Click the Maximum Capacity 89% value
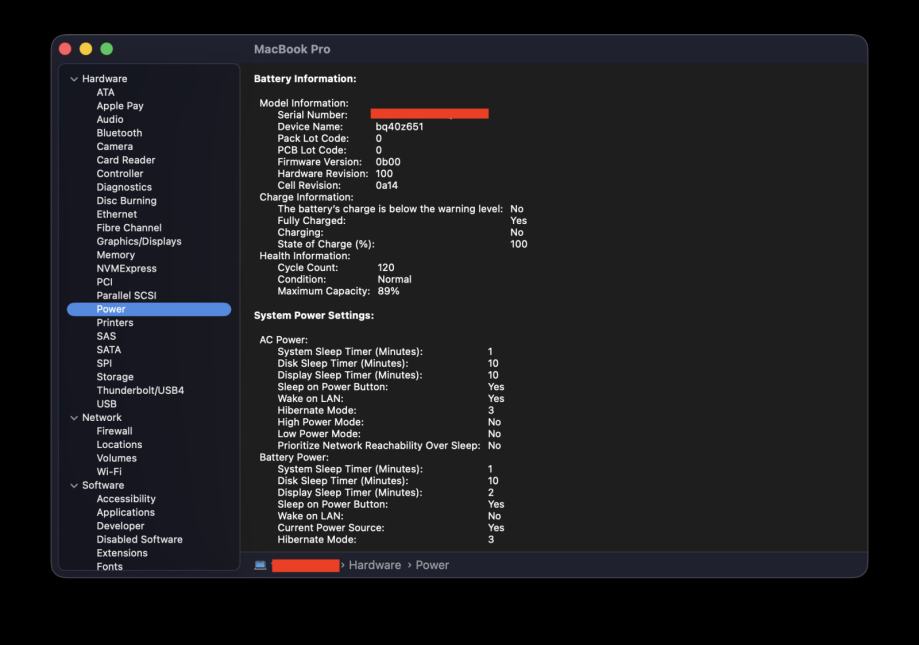Screen dimensions: 919x645 tap(388, 291)
